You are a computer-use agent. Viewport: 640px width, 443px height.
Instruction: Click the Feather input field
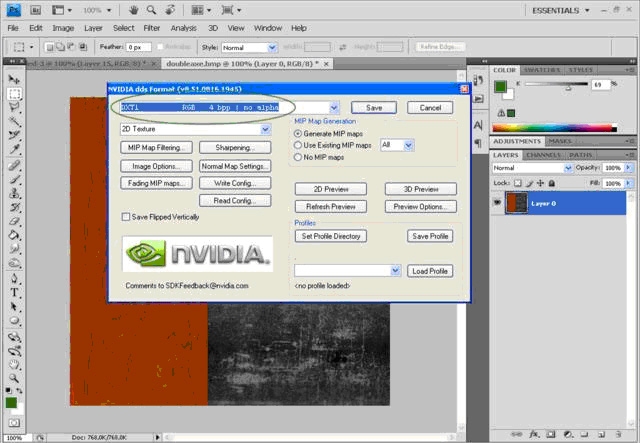[139, 47]
